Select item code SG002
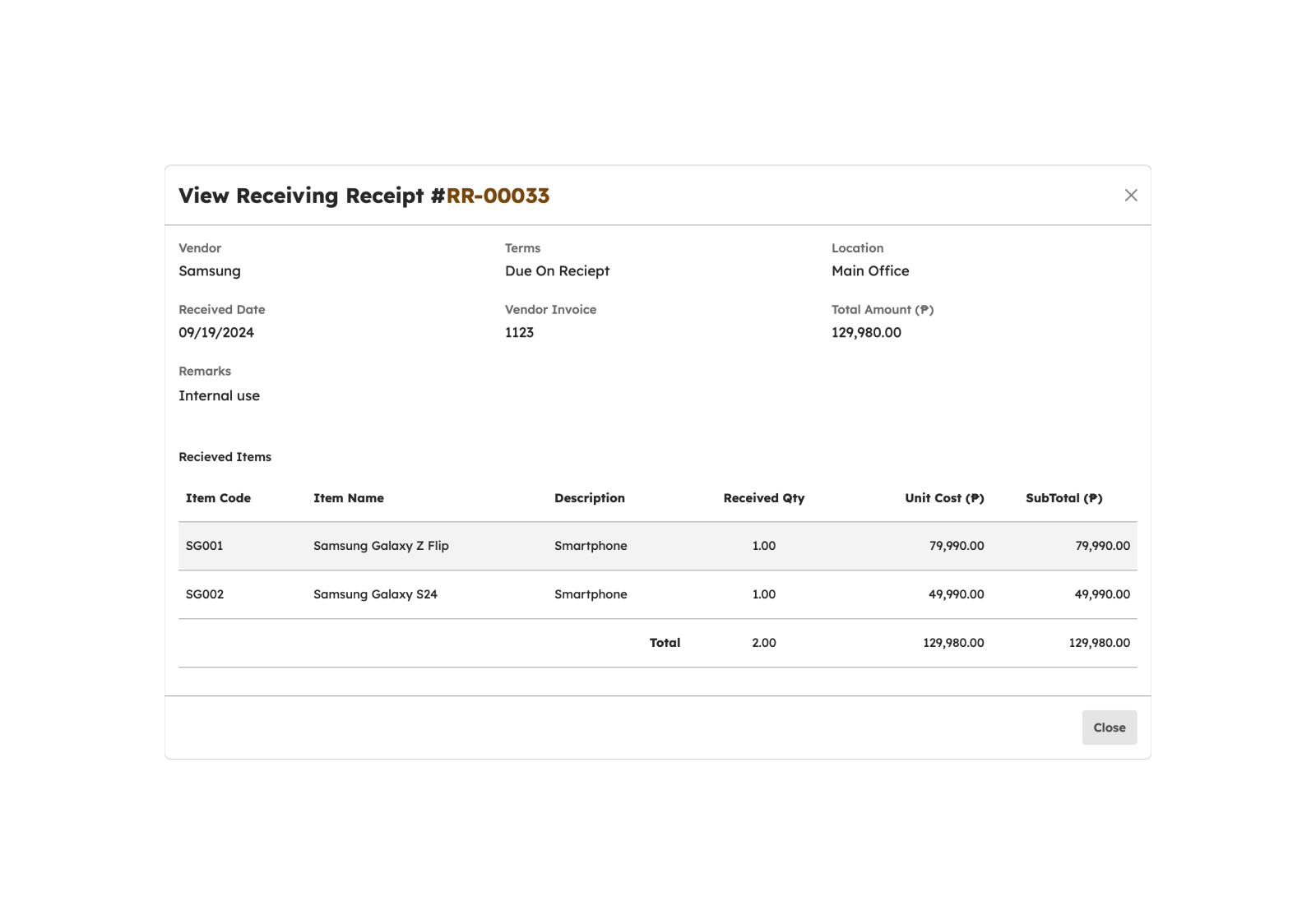 (205, 594)
